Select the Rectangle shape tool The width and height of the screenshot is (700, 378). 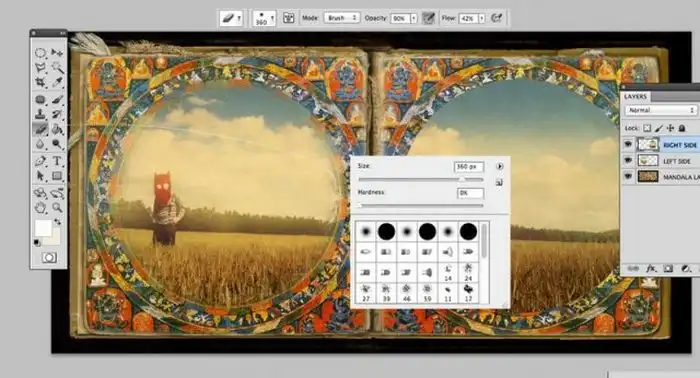[57, 176]
